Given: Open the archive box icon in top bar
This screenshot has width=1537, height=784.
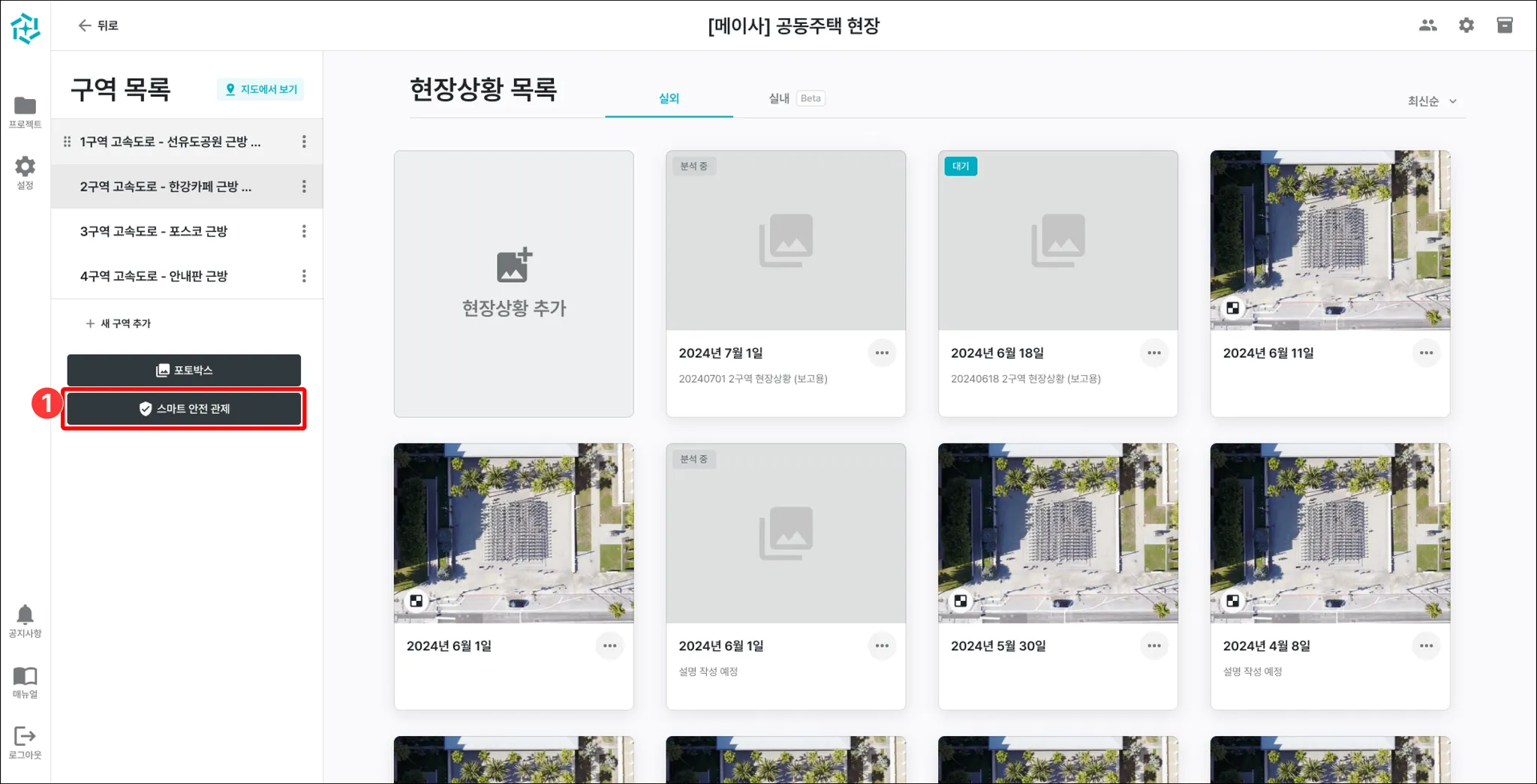Looking at the screenshot, I should [x=1504, y=26].
